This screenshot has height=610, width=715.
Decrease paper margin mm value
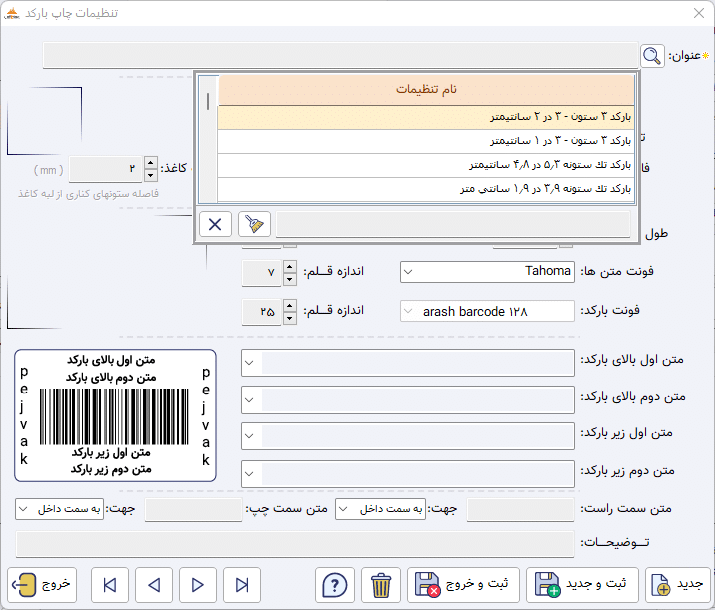(150, 175)
